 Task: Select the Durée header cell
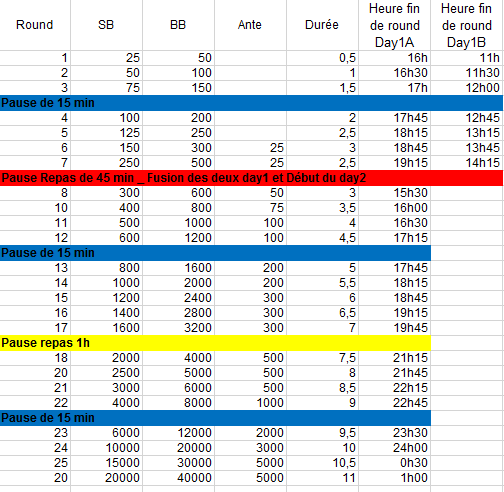[x=322, y=25]
